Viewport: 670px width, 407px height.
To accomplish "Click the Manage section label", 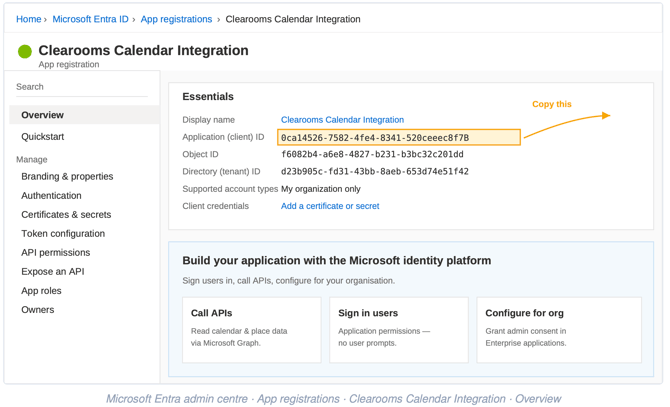I will (x=32, y=159).
